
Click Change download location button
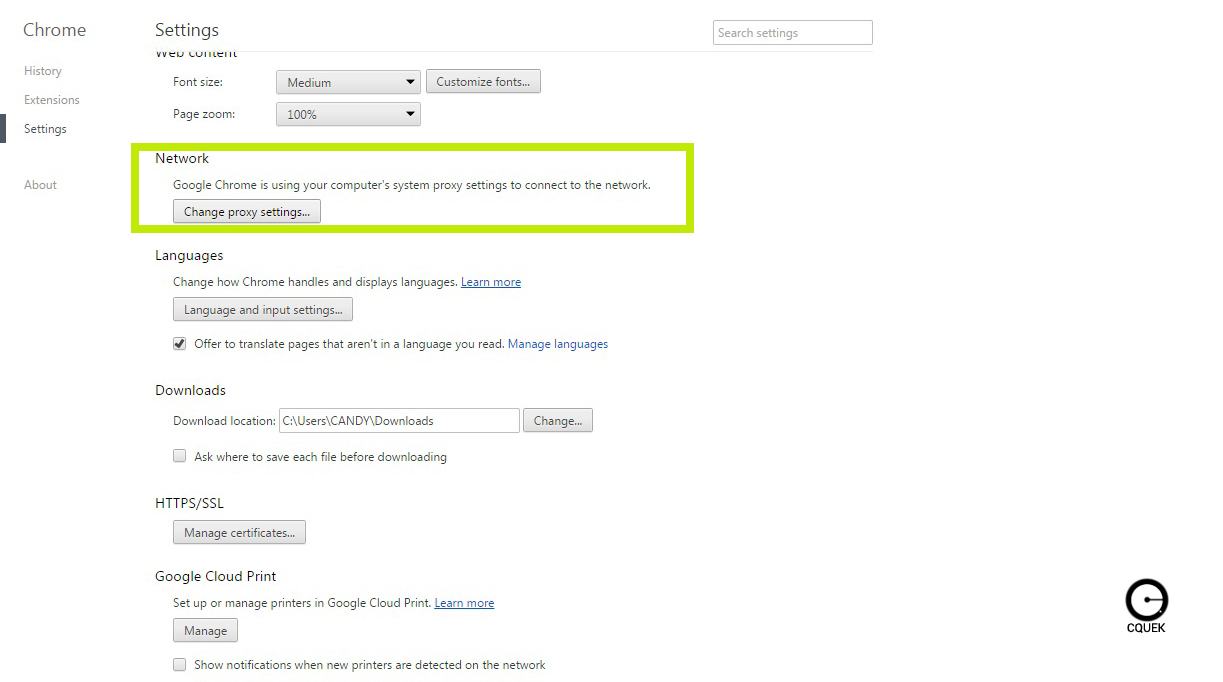pos(558,421)
